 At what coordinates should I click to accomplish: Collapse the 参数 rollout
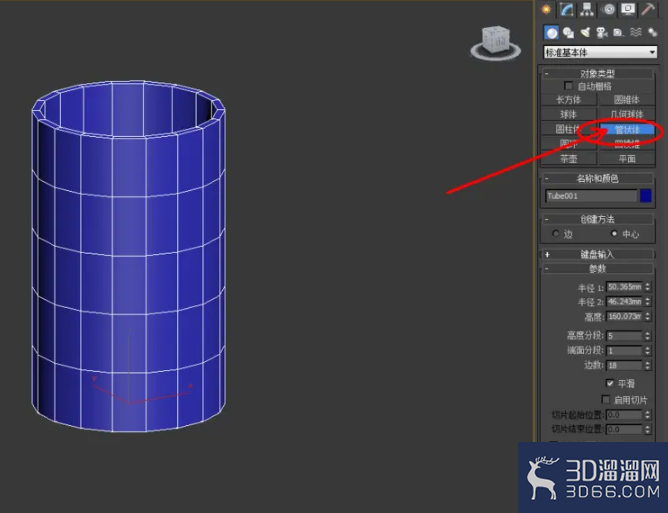click(597, 269)
